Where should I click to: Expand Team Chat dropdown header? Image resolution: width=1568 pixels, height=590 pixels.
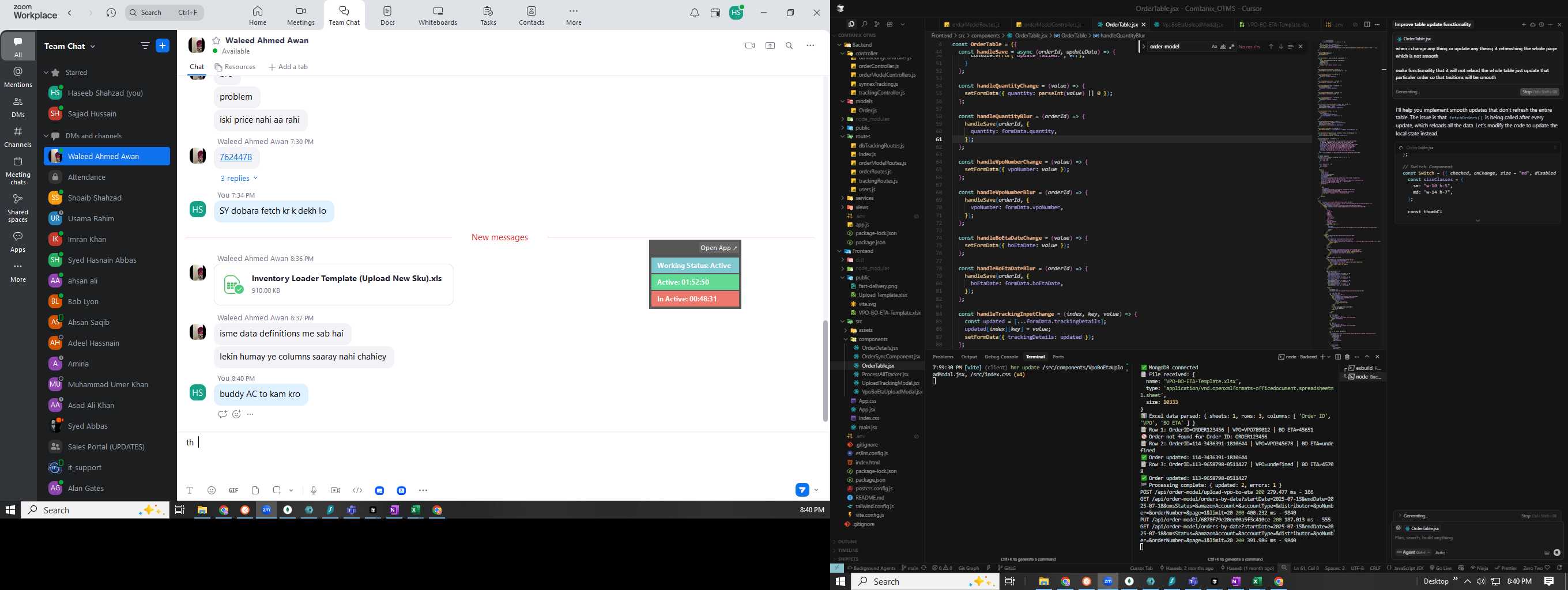(x=69, y=46)
